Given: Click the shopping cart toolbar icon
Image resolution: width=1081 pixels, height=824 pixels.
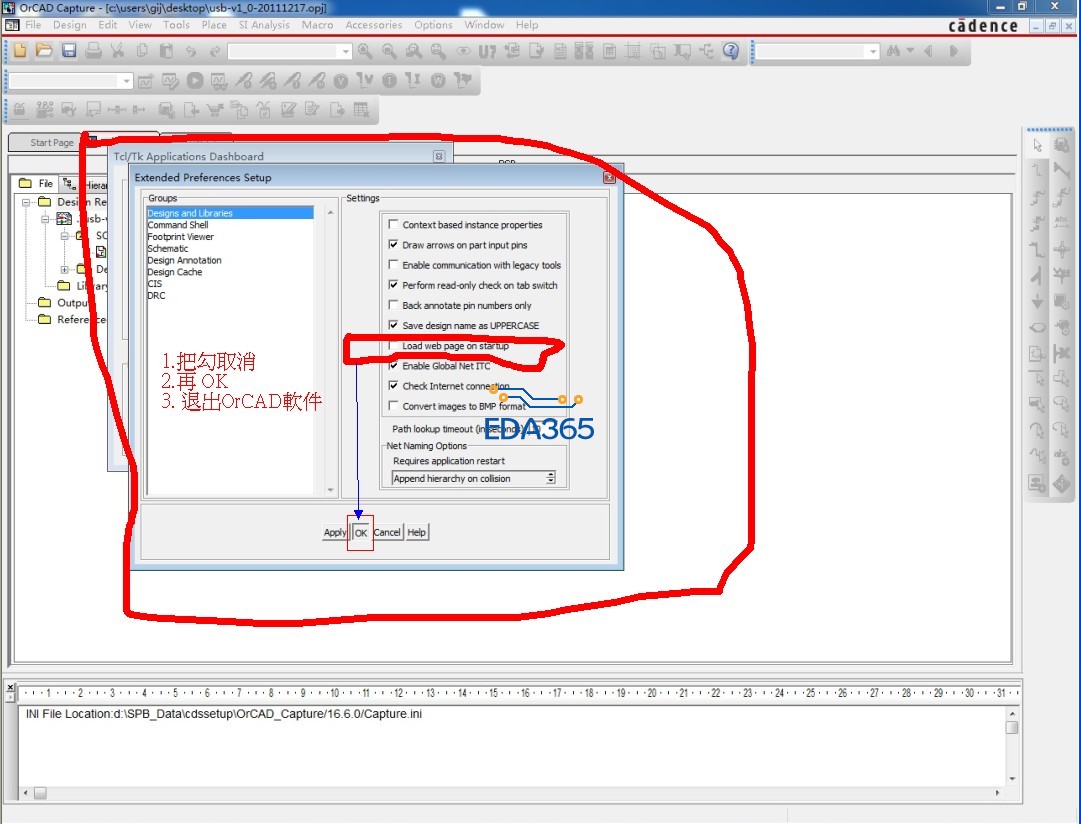Looking at the screenshot, I should (215, 110).
